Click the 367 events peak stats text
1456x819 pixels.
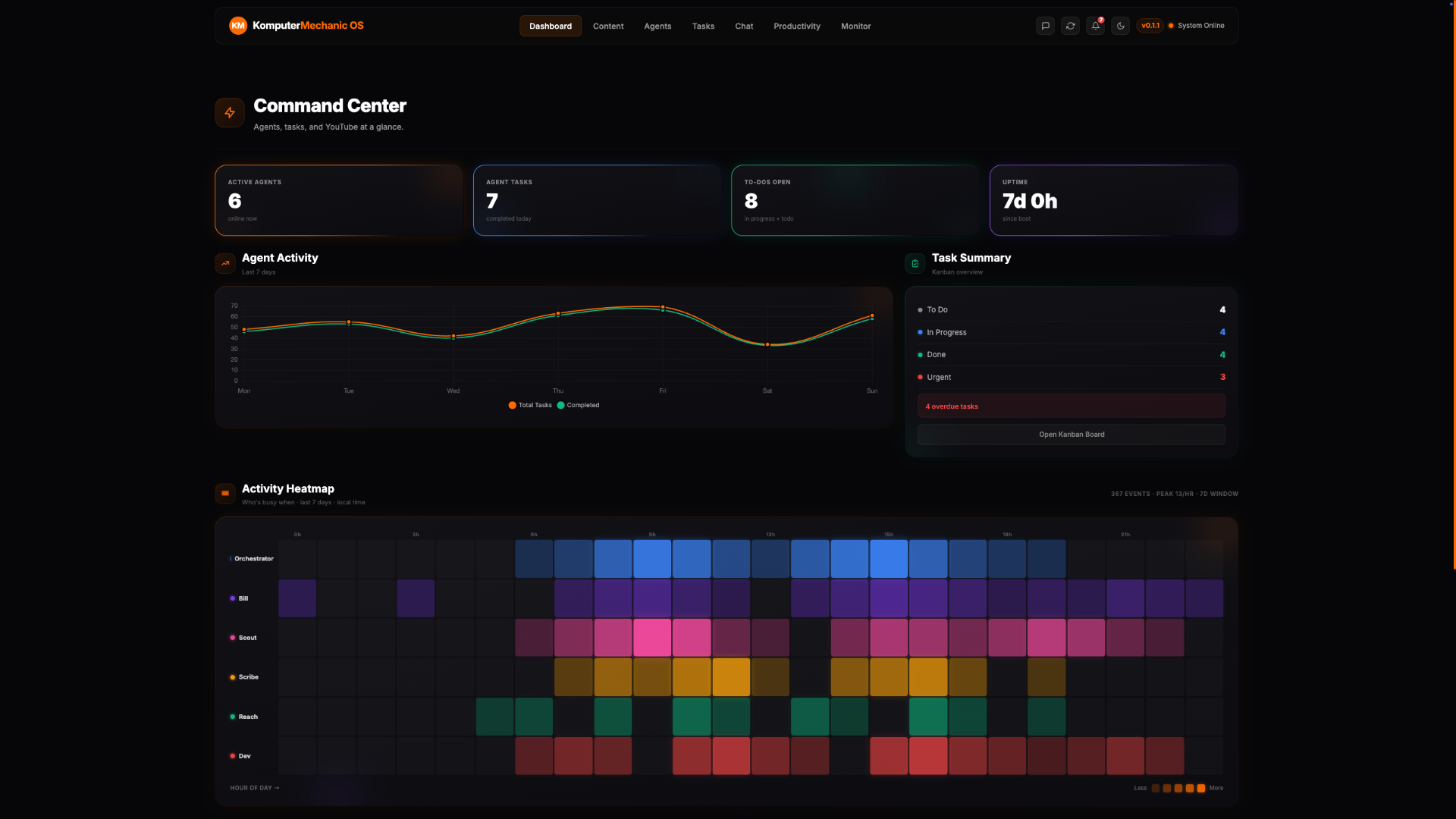tap(1175, 494)
